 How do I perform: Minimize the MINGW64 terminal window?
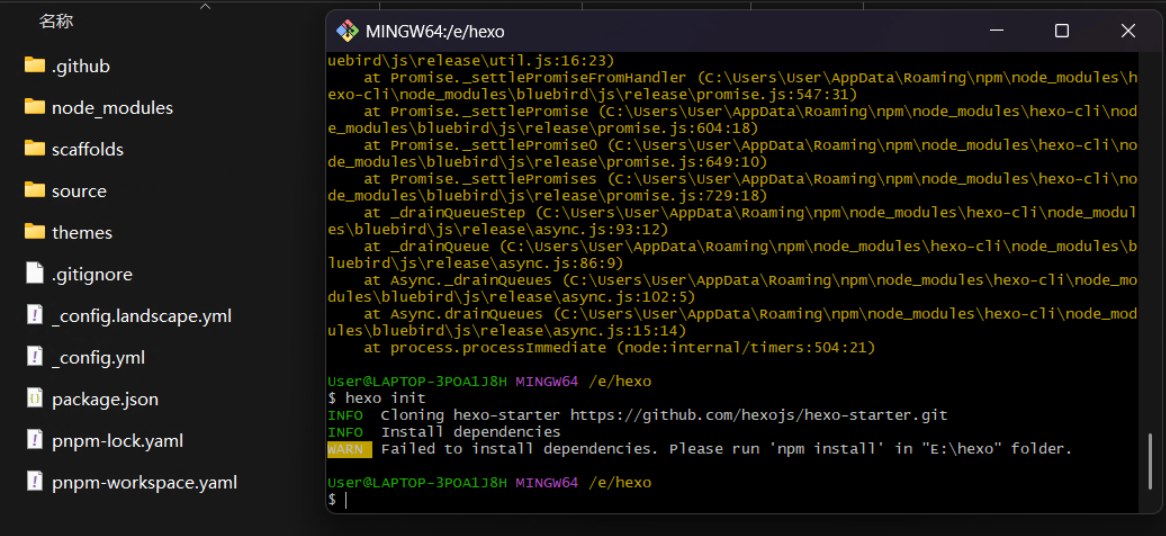pos(996,30)
